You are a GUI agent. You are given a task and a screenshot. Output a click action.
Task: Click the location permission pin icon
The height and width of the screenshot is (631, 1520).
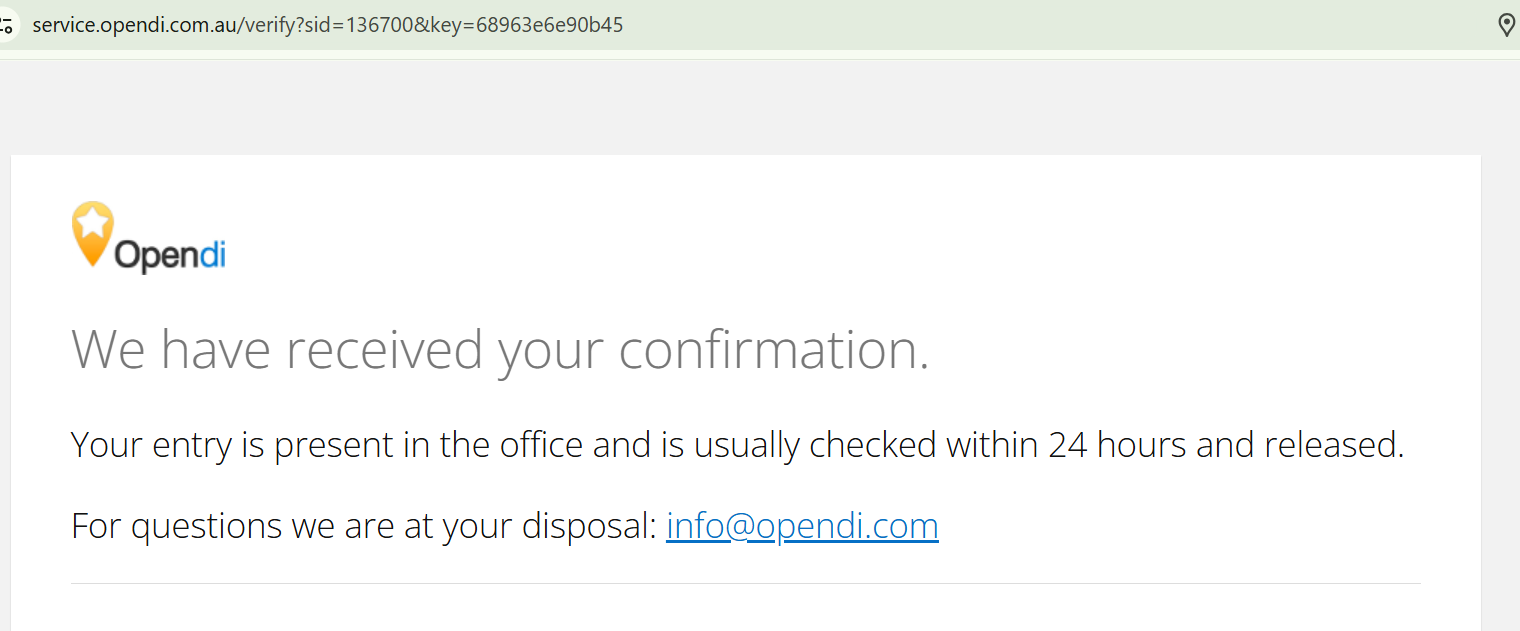[1506, 25]
